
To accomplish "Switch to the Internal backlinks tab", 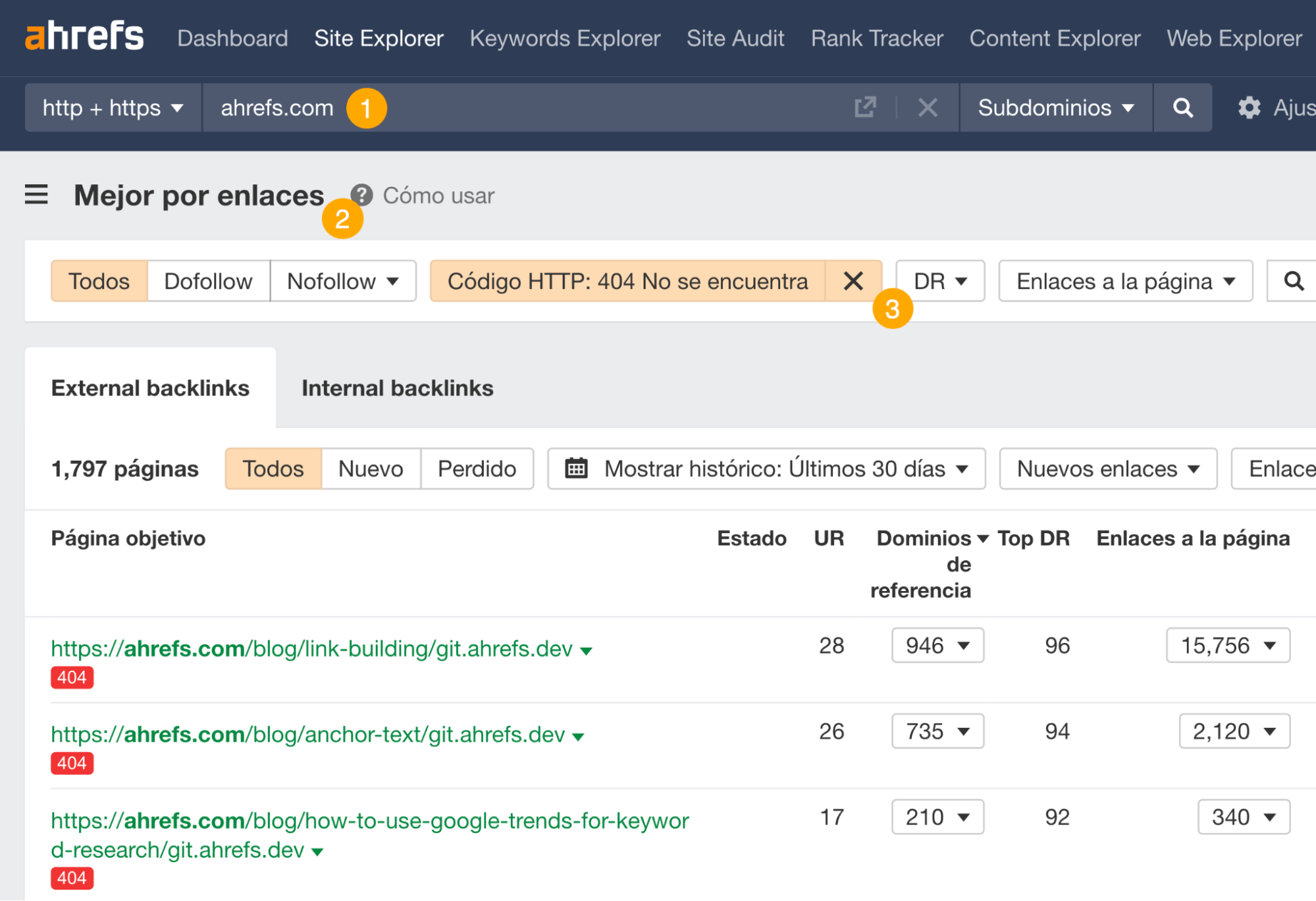I will tap(397, 388).
